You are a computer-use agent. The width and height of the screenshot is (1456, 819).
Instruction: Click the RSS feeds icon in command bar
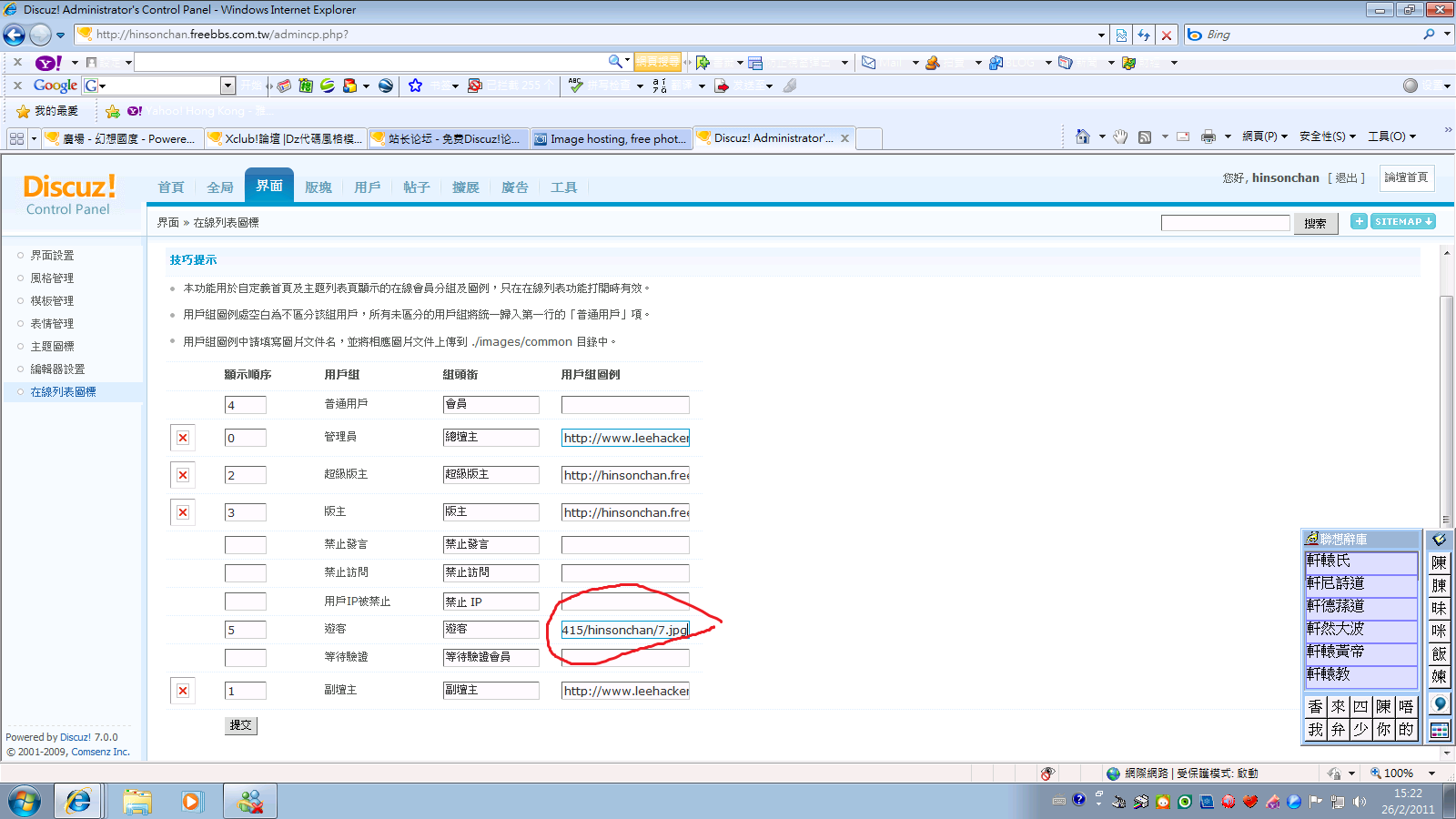click(x=1145, y=136)
